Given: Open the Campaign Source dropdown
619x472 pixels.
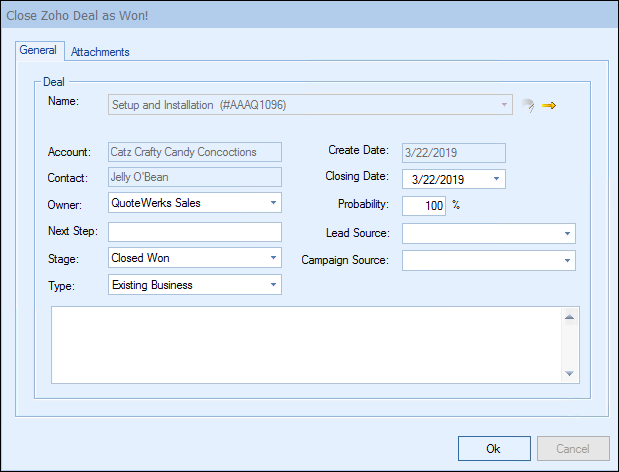Looking at the screenshot, I should click(x=567, y=261).
